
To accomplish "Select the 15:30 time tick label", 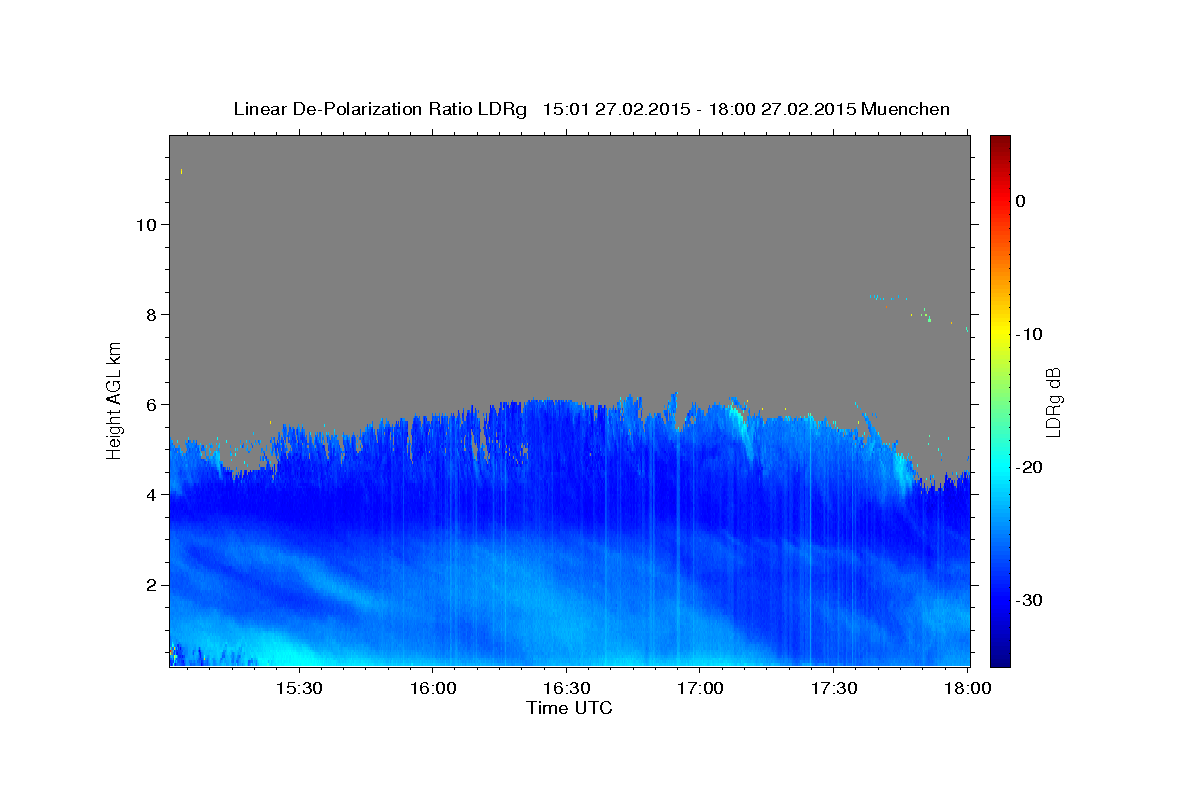I will pos(299,689).
